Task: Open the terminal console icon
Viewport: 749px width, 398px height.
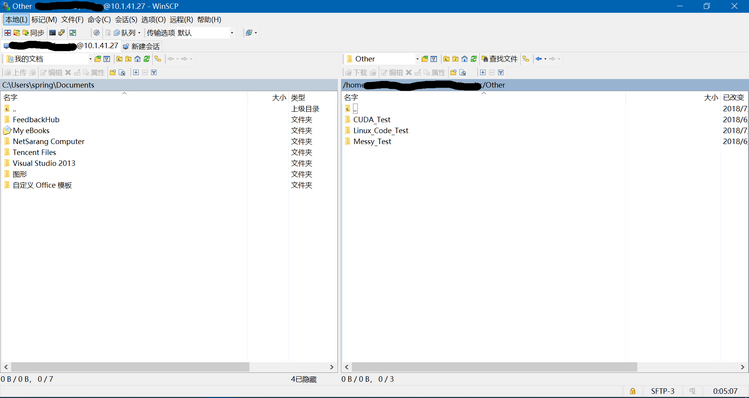Action: (53, 33)
